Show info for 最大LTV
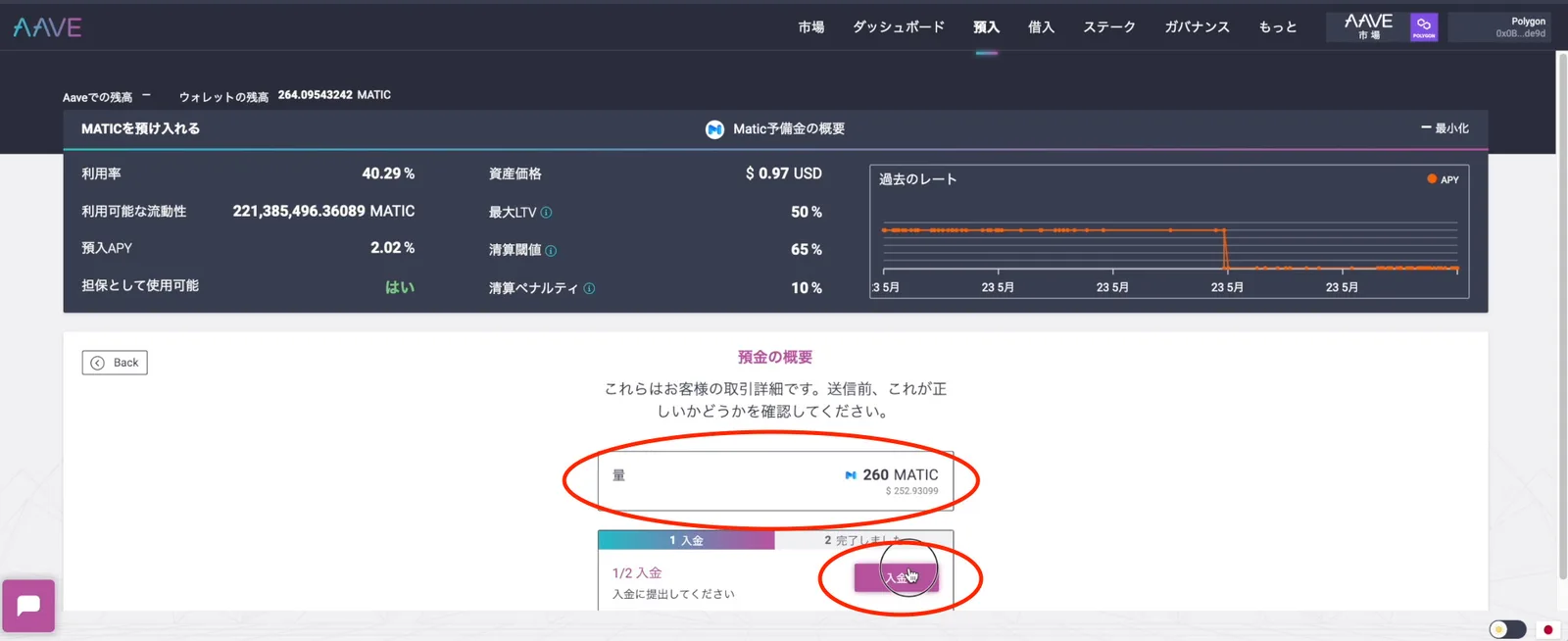Image resolution: width=1568 pixels, height=641 pixels. [x=546, y=213]
